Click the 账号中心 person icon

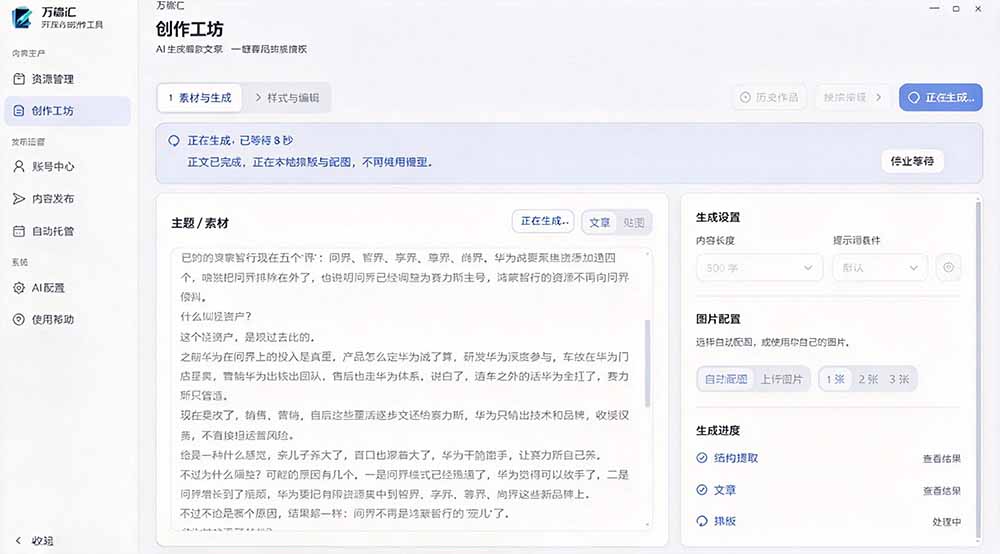click(19, 166)
